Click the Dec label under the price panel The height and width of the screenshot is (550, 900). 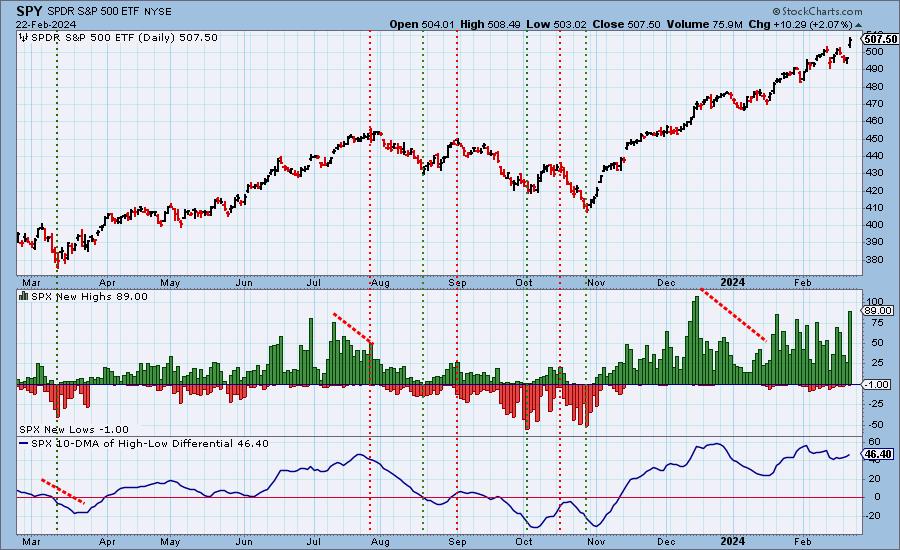(666, 282)
